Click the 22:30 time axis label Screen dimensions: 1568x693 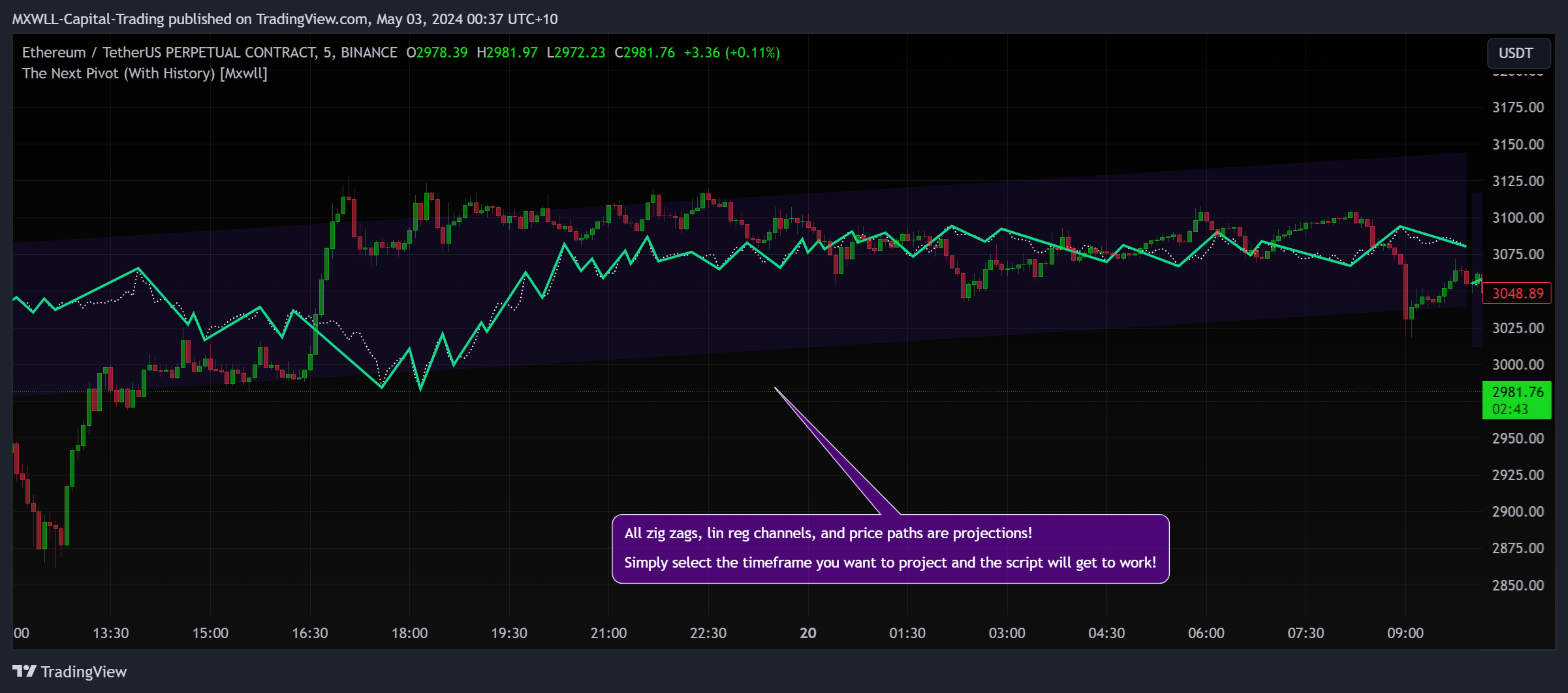point(708,633)
